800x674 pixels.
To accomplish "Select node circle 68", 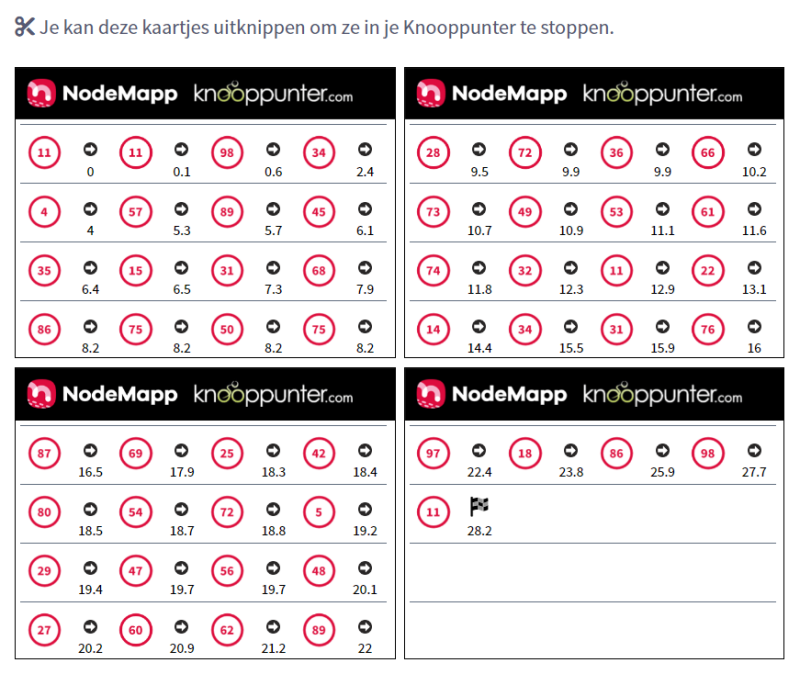I will pos(319,271).
